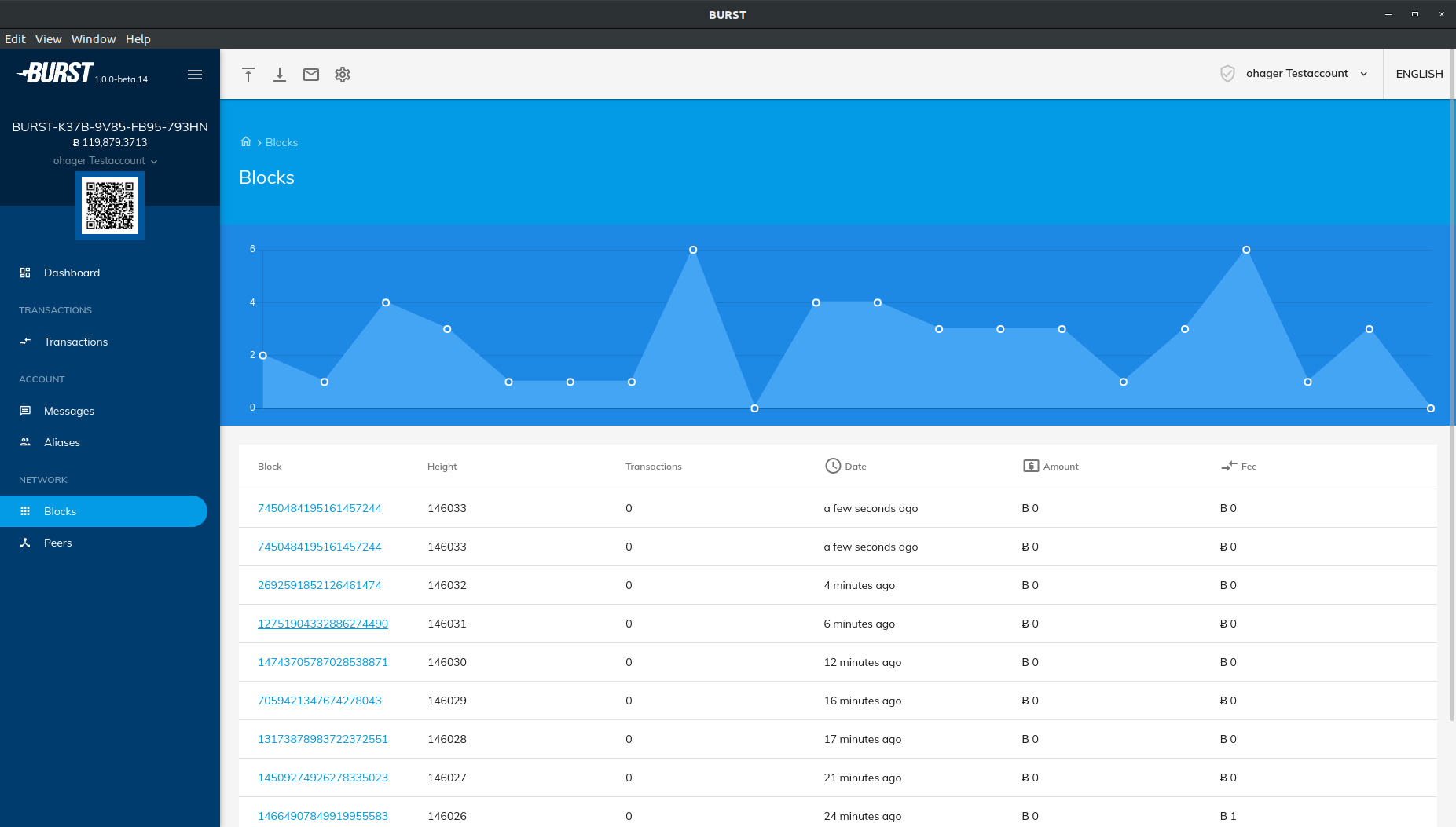Click the second chart peak point at 6
Screen dimensions: 1456x827
point(1246,250)
